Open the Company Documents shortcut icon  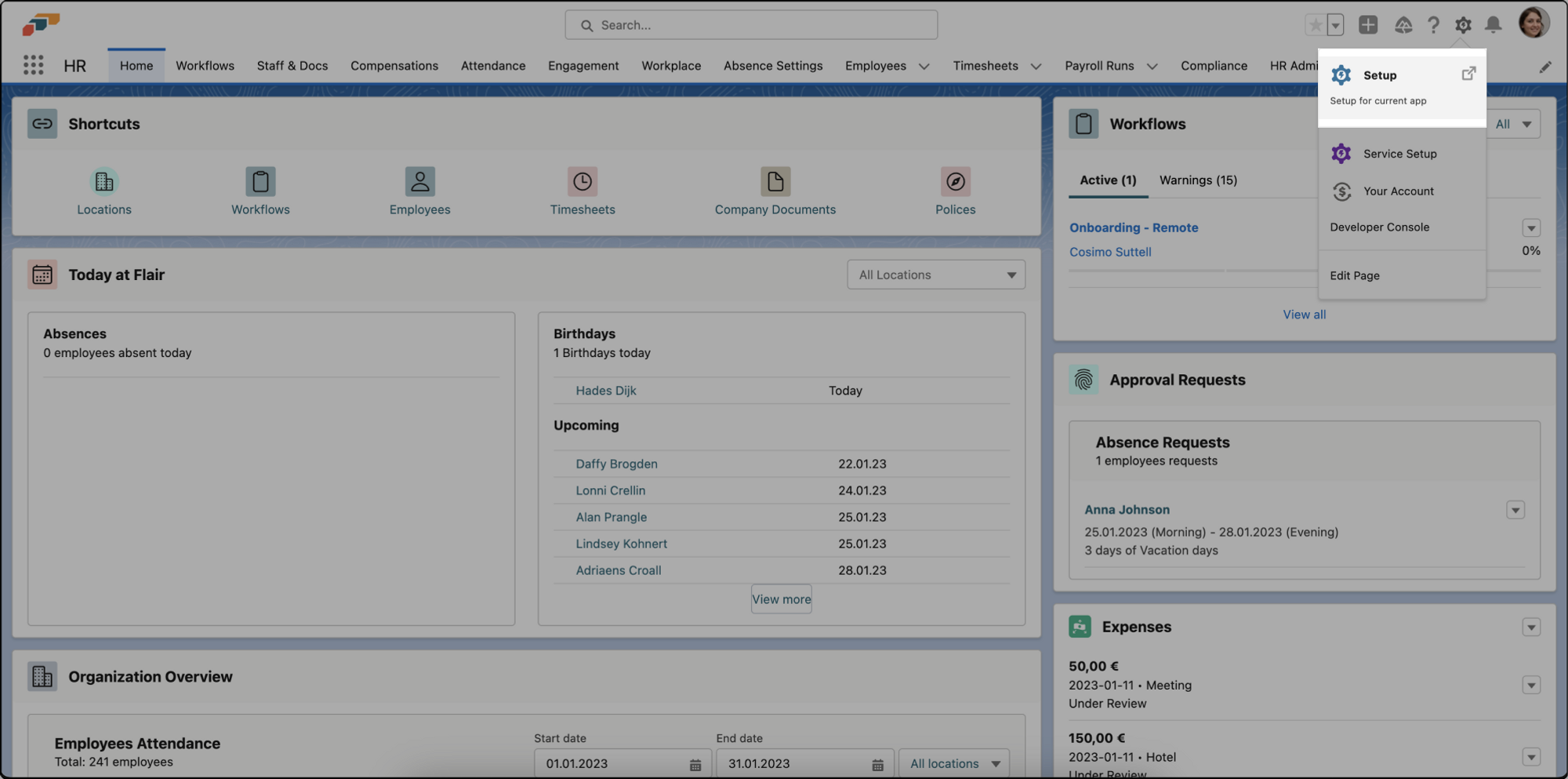775,182
